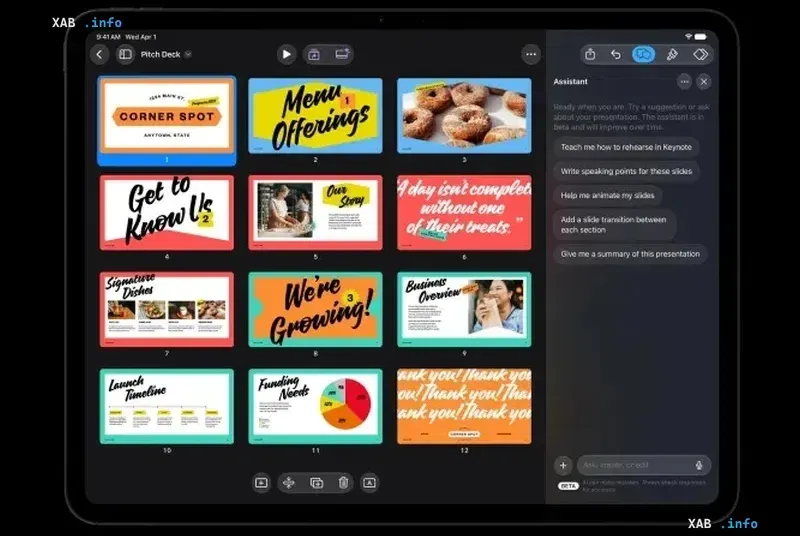The image size is (800, 536).
Task: Select the quote slide 6
Action: [464, 213]
